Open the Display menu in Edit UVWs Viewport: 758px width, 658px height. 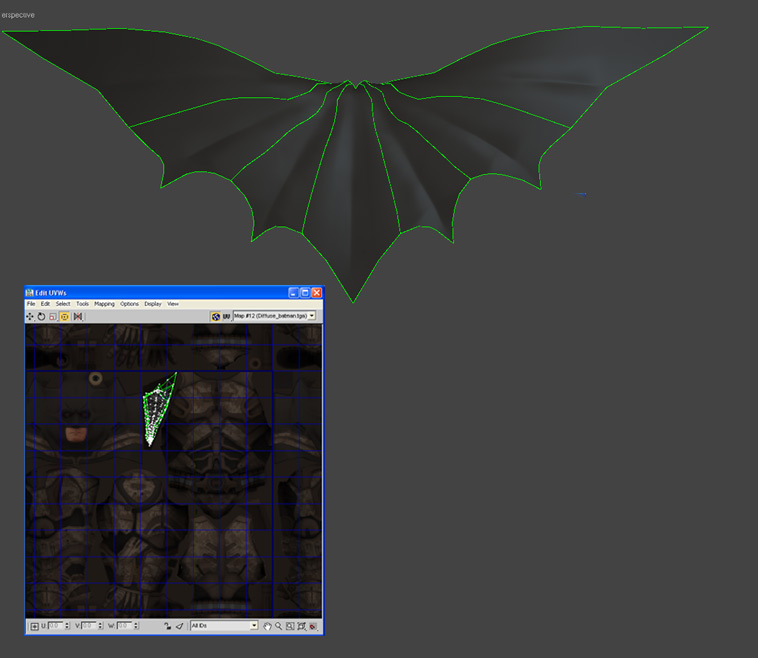pos(153,304)
